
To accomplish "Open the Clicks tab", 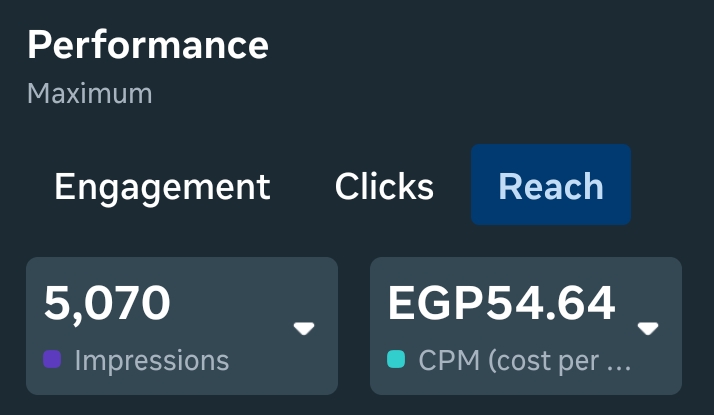I will tap(384, 187).
